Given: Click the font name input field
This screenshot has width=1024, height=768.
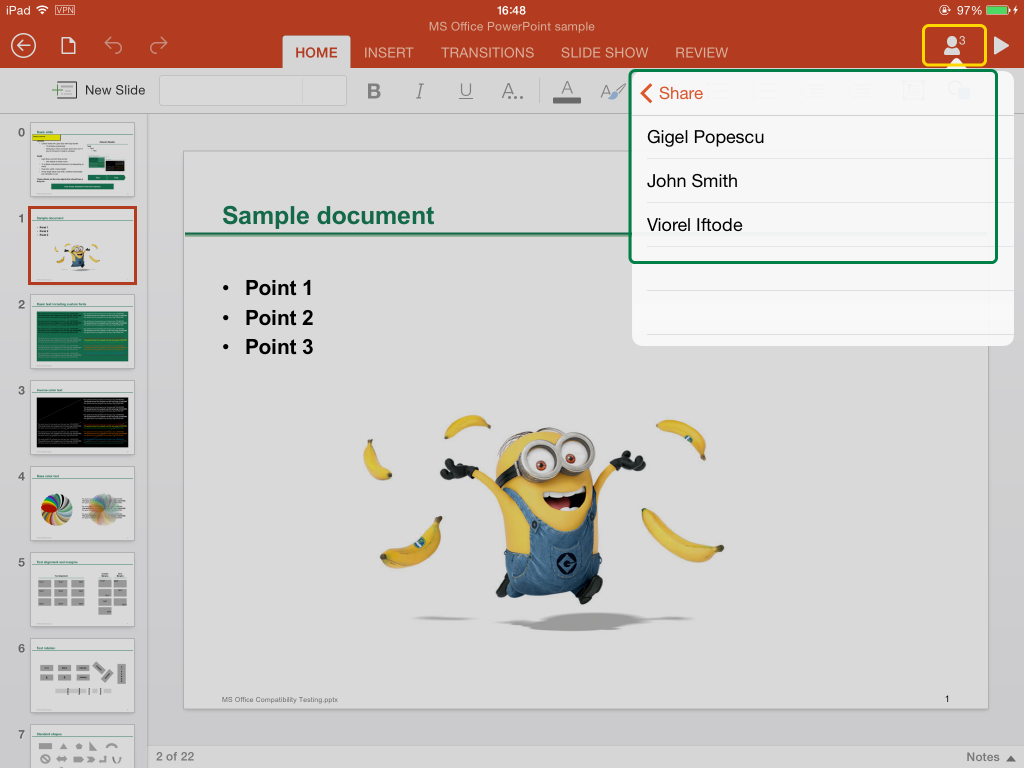Looking at the screenshot, I should pos(230,91).
